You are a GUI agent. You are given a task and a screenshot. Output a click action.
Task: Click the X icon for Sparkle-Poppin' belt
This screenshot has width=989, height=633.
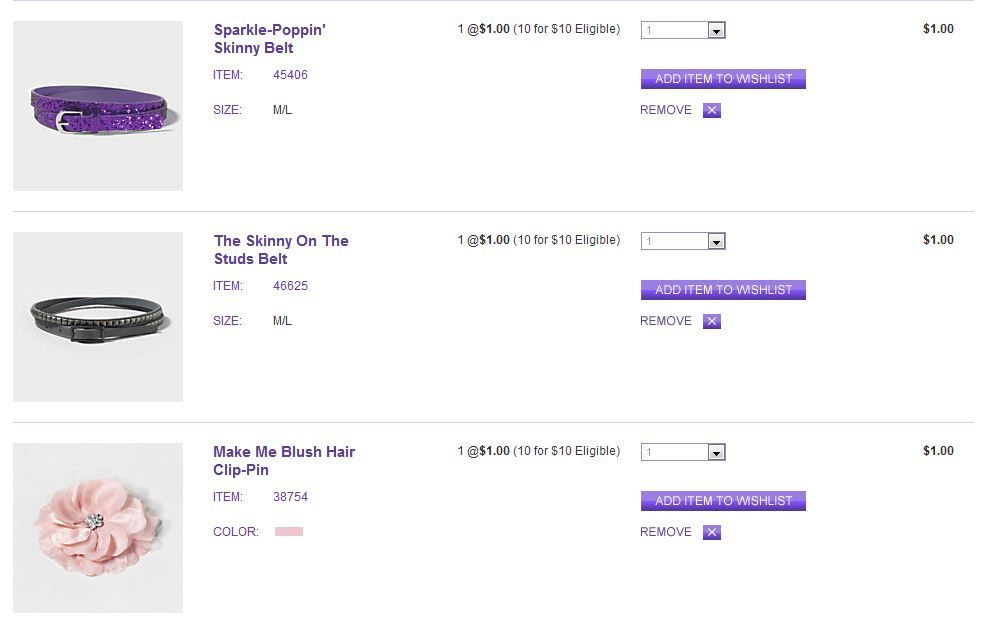[712, 111]
